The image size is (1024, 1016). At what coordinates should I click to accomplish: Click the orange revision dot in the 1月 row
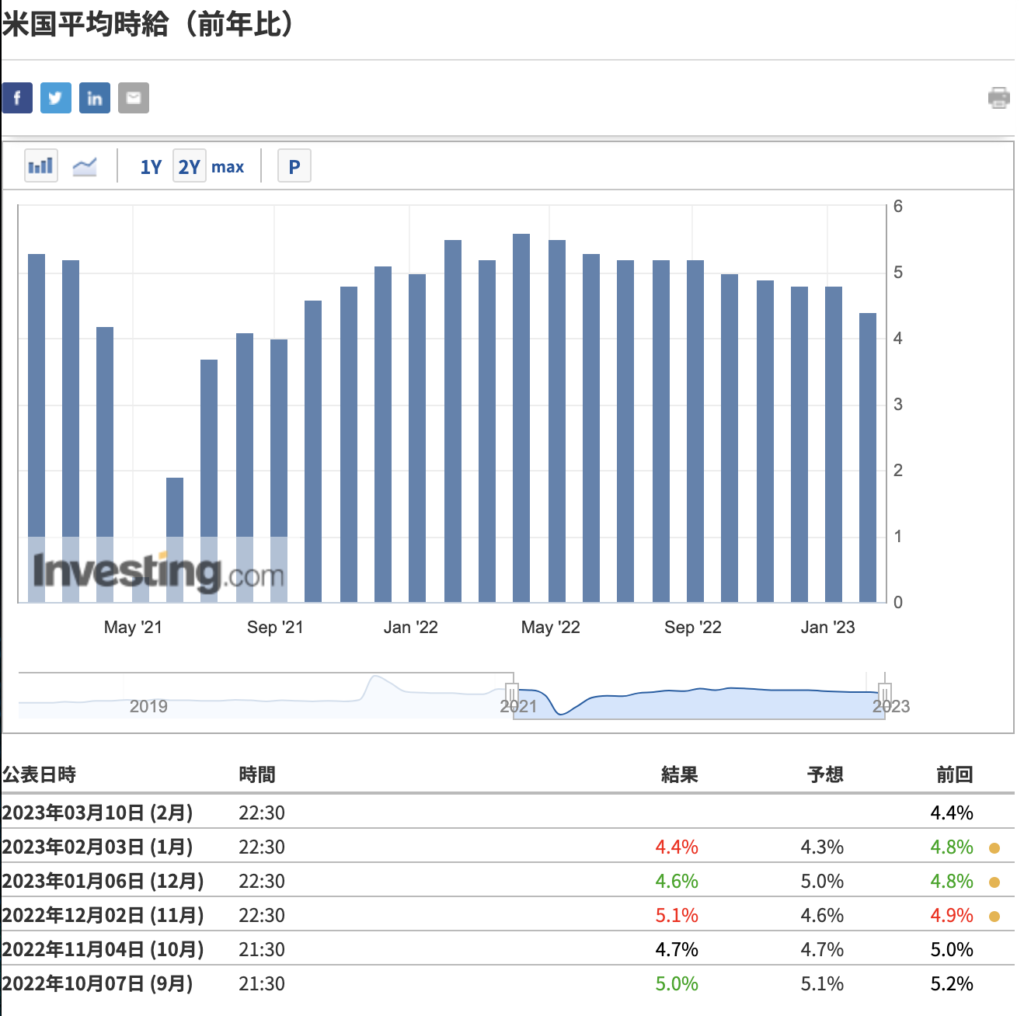click(995, 848)
